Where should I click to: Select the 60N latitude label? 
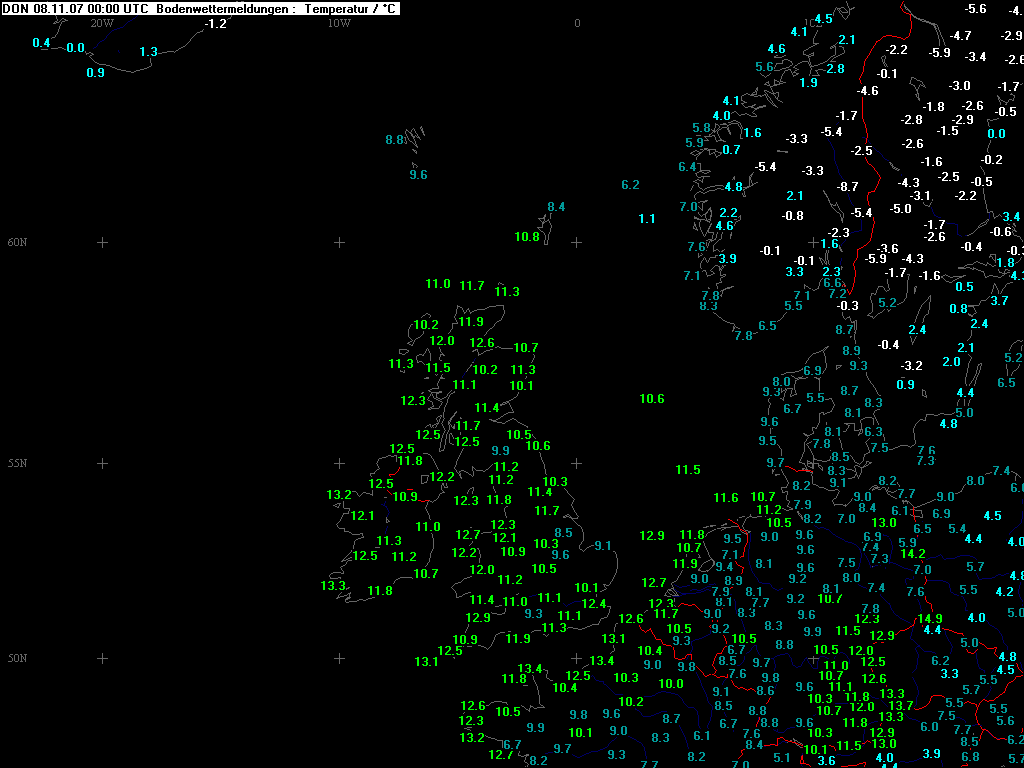tap(18, 242)
